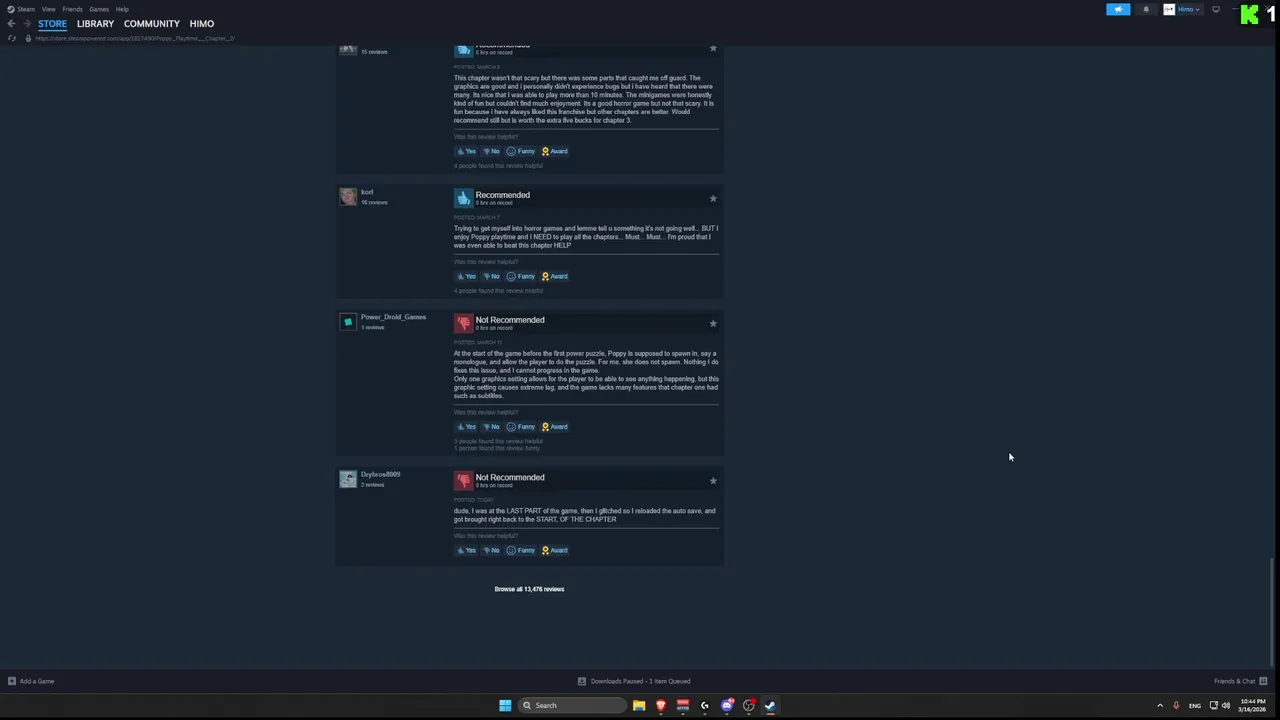Image resolution: width=1280 pixels, height=720 pixels.
Task: Vote No on kori's review
Action: point(491,276)
